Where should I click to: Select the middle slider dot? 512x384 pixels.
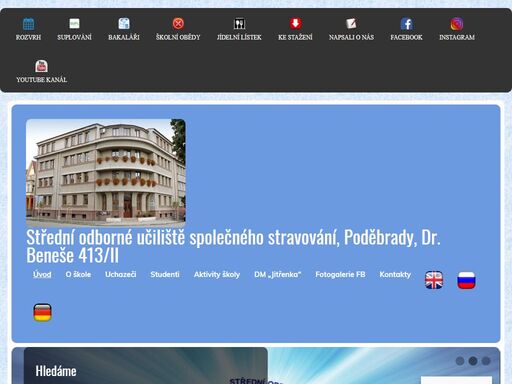473,361
